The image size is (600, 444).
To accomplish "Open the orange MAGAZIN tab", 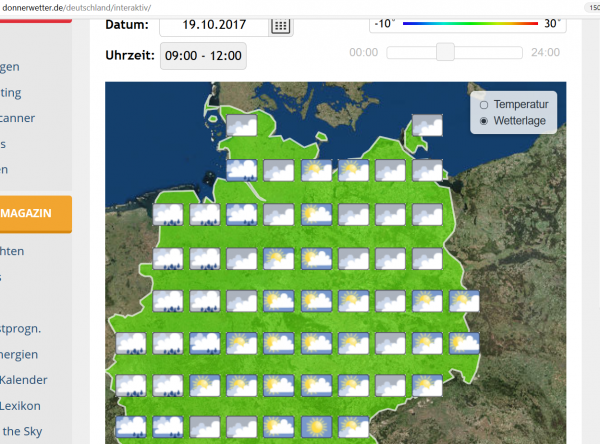I will tap(36, 213).
